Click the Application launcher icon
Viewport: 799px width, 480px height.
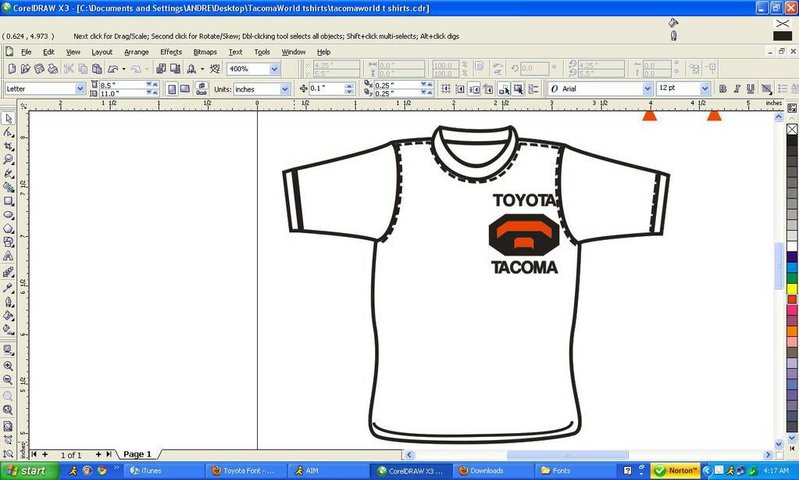pyautogui.click(x=192, y=68)
